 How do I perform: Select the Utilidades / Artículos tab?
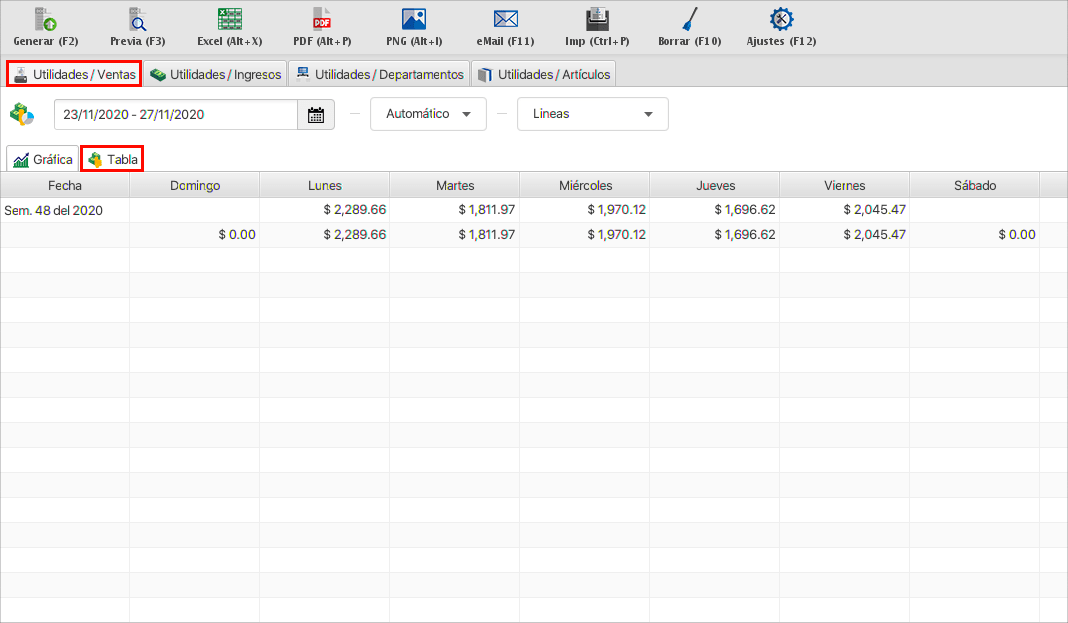[543, 75]
